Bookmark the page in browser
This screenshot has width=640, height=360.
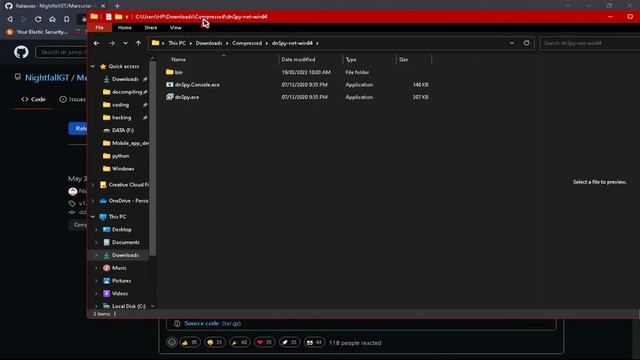pos(67,19)
